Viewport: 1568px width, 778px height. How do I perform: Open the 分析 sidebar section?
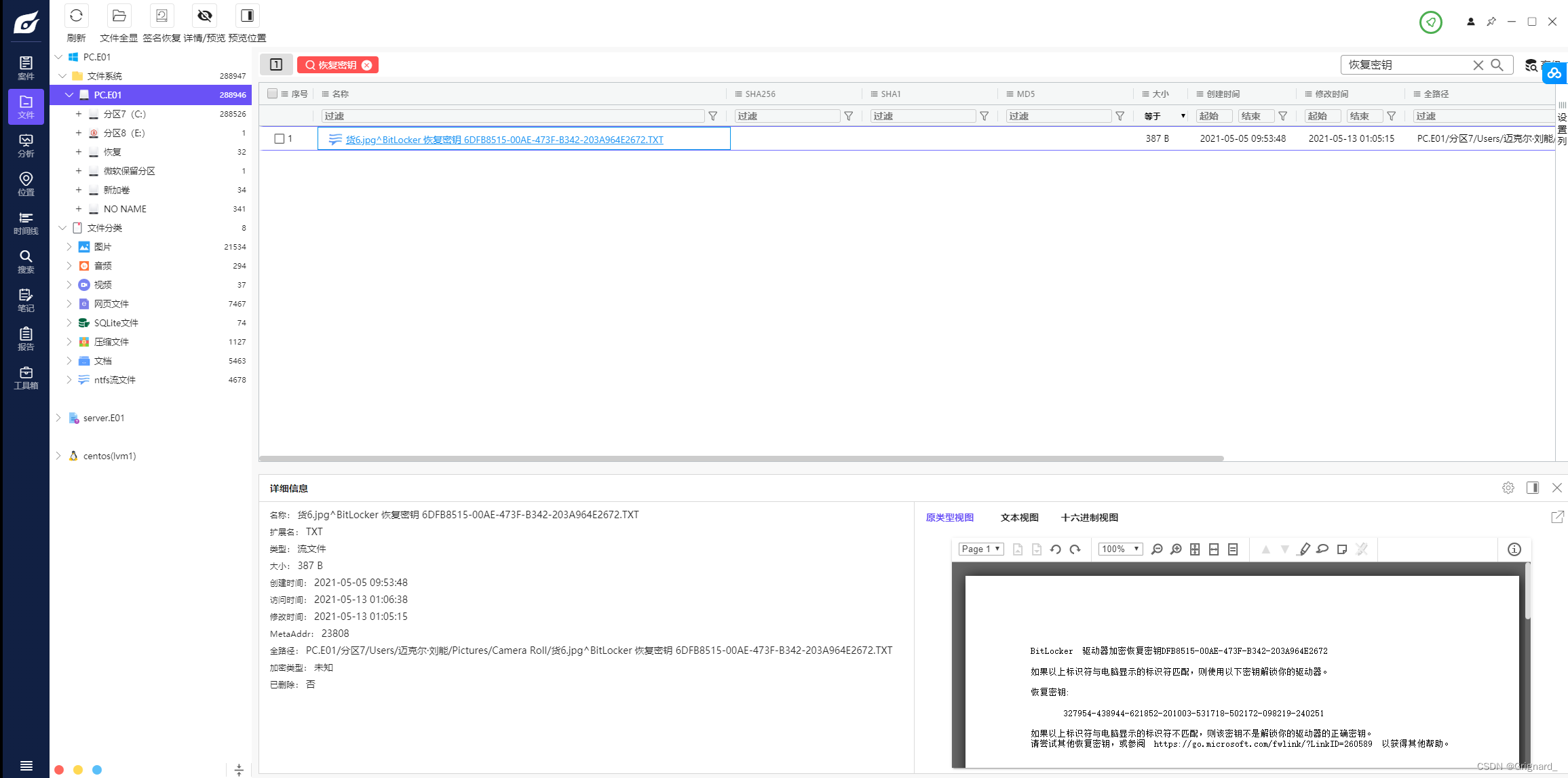[x=26, y=145]
